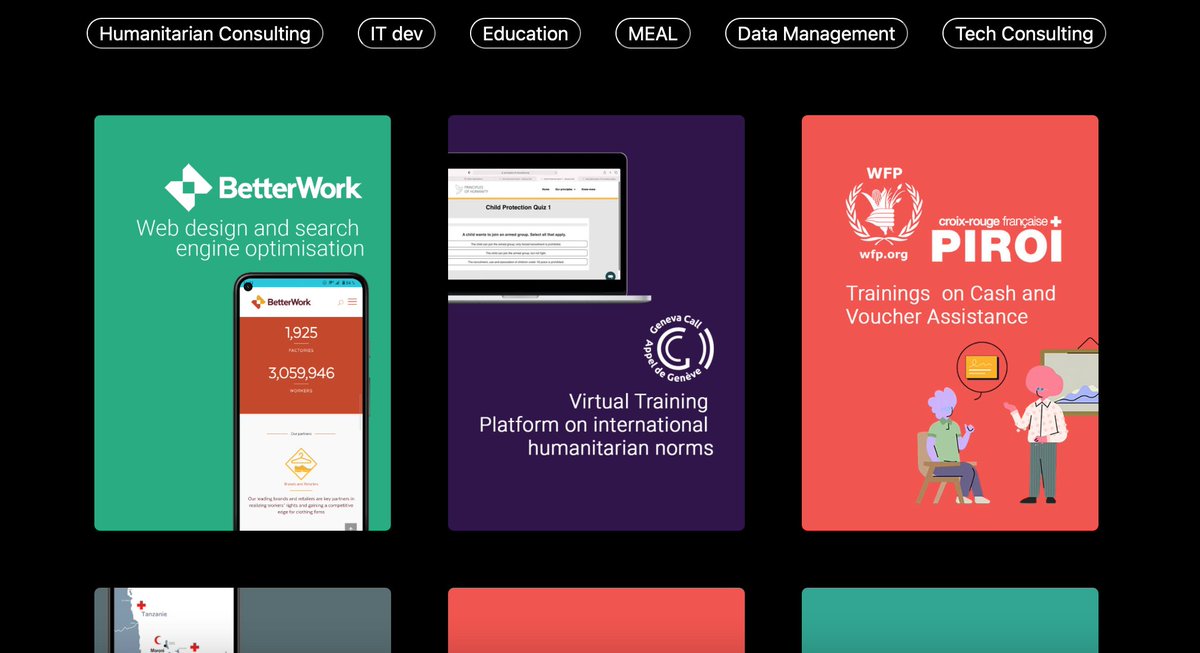Image resolution: width=1200 pixels, height=653 pixels.
Task: Pick the Tech Consulting filter
Action: click(1024, 33)
